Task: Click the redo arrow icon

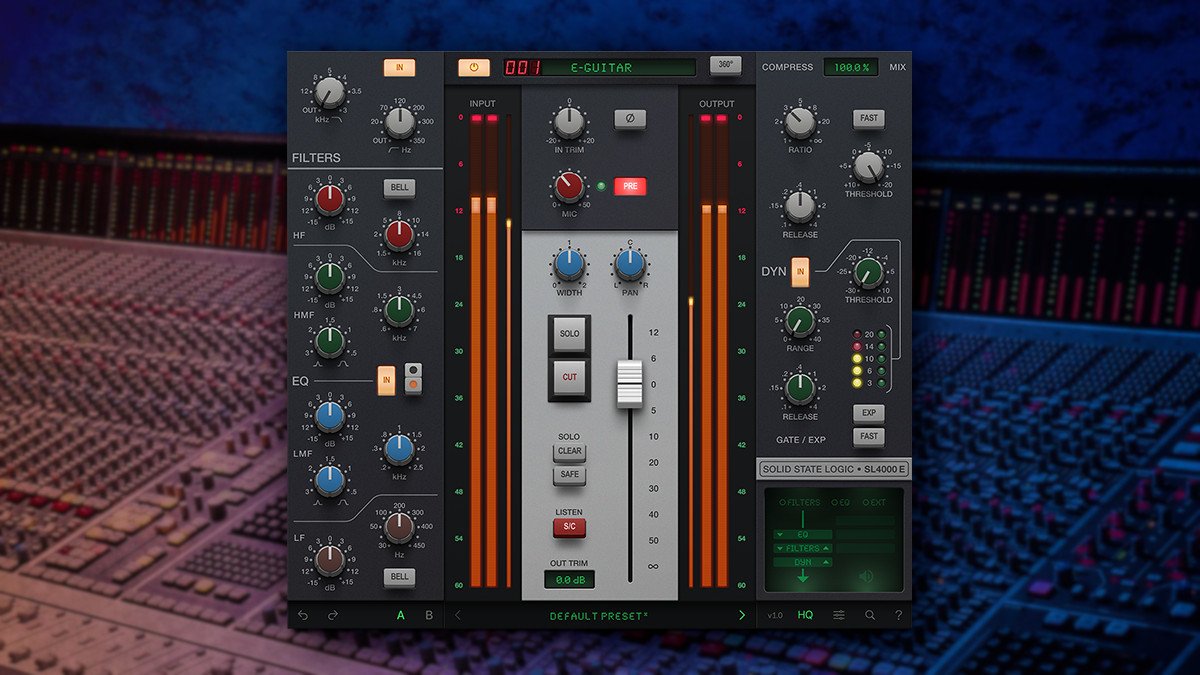Action: [332, 615]
